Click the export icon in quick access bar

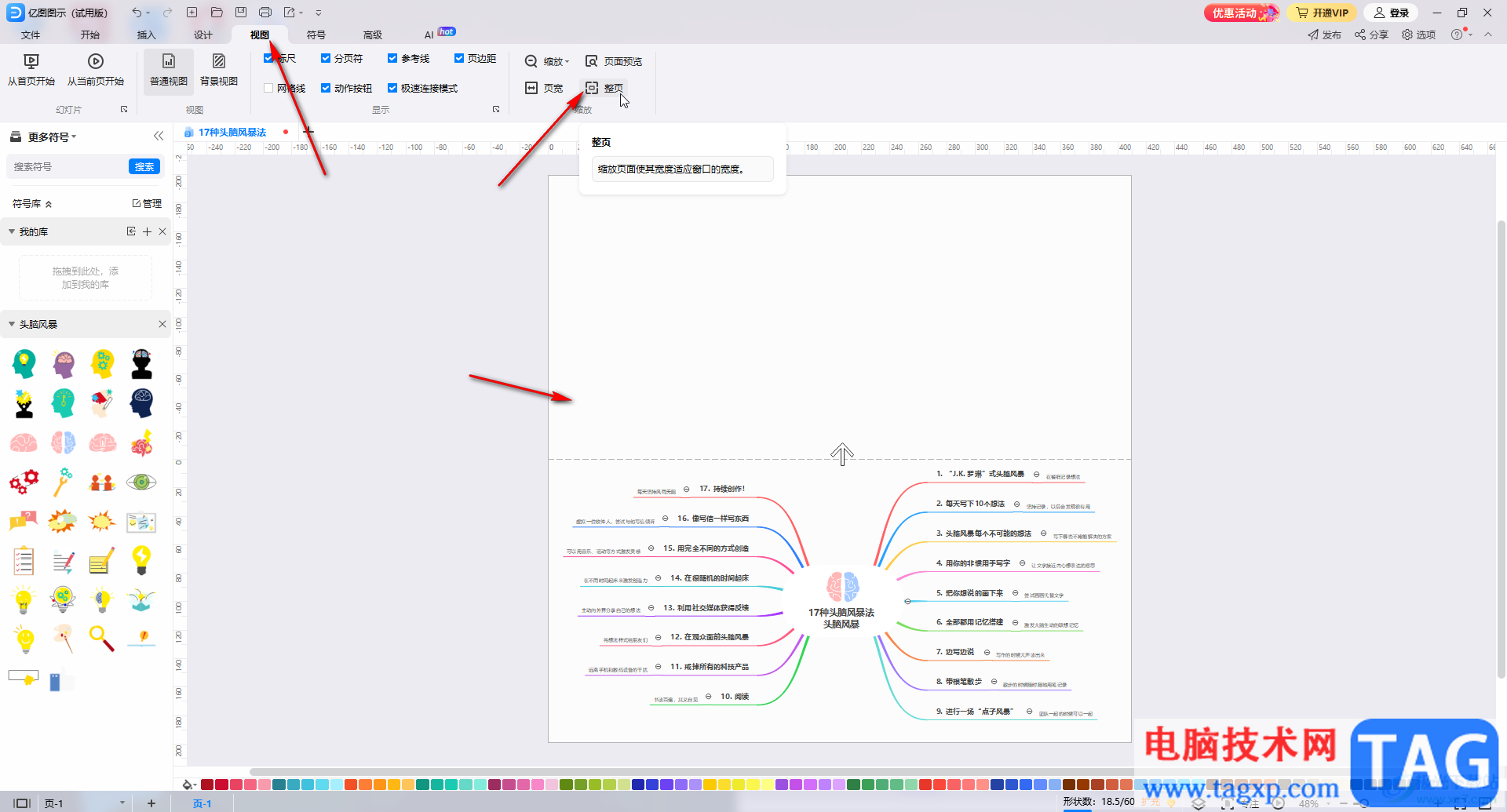coord(290,13)
